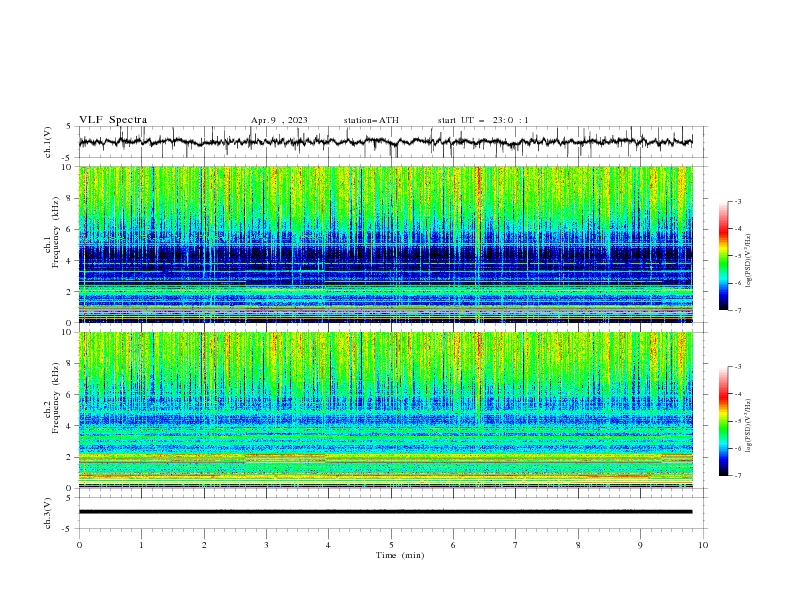The width and height of the screenshot is (792, 612).
Task: Click the ch.1 spectrogram color bar
Action: [723, 256]
